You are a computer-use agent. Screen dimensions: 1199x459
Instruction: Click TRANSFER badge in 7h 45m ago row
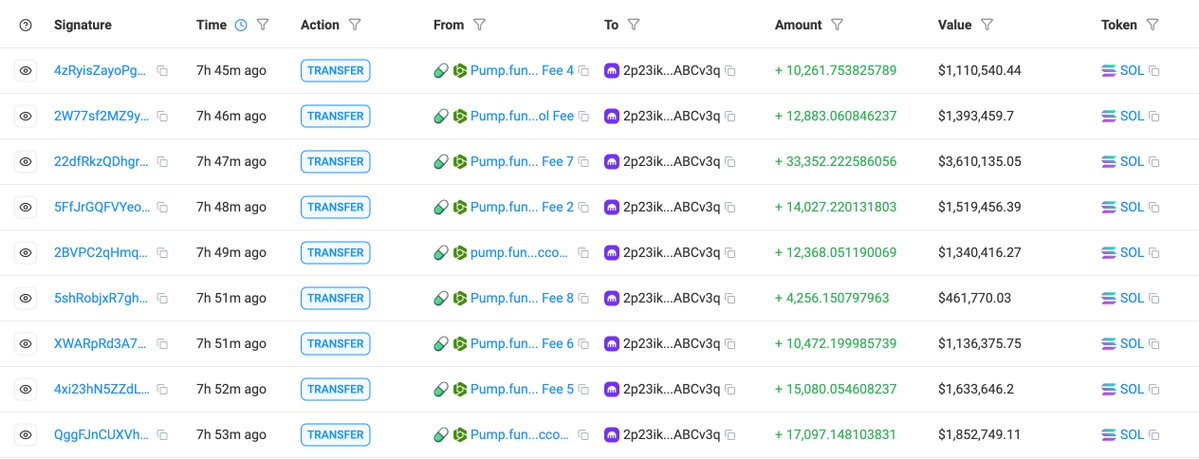tap(336, 70)
